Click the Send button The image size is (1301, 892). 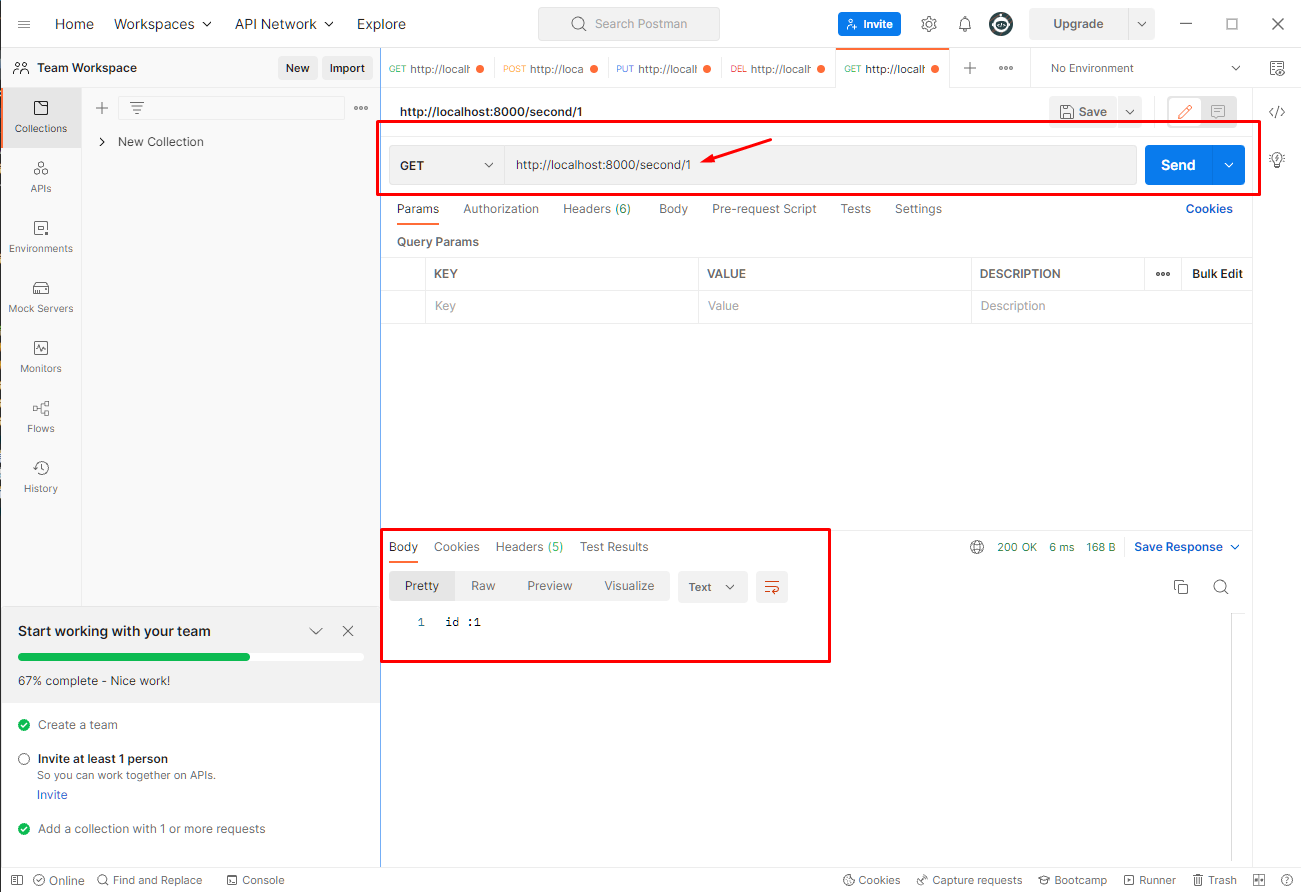[1178, 165]
